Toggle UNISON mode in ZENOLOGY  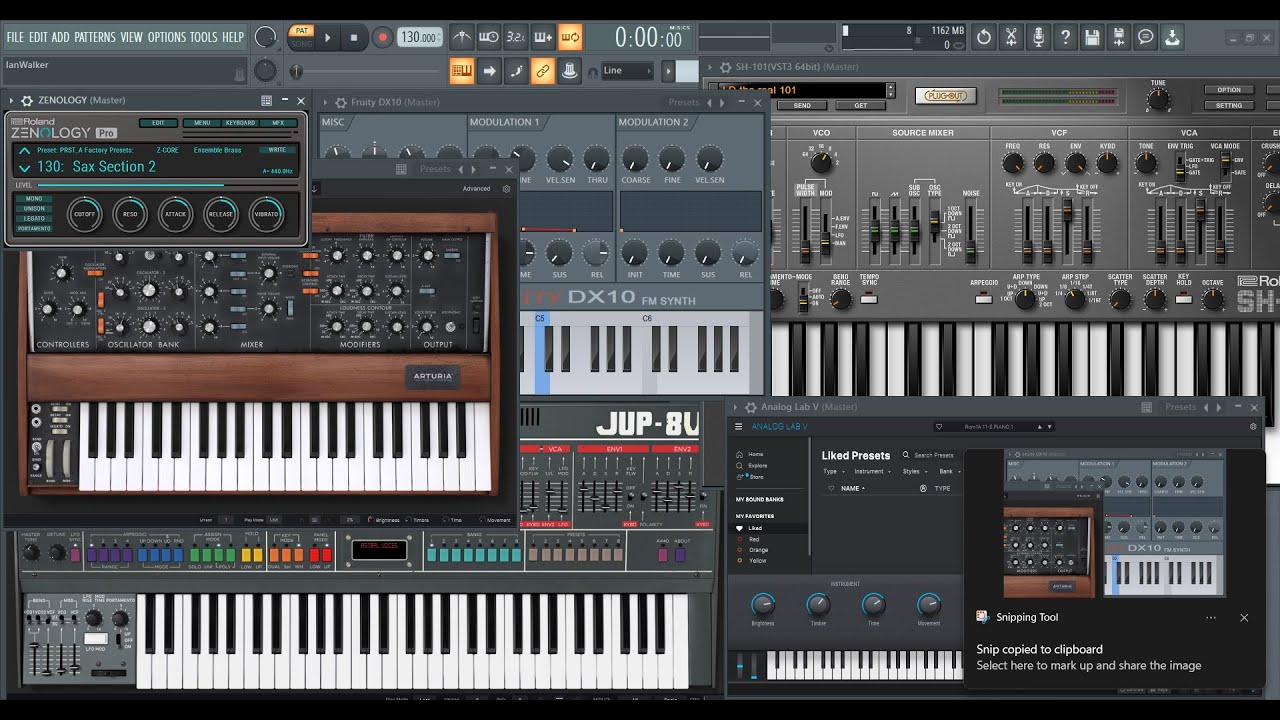tap(34, 208)
